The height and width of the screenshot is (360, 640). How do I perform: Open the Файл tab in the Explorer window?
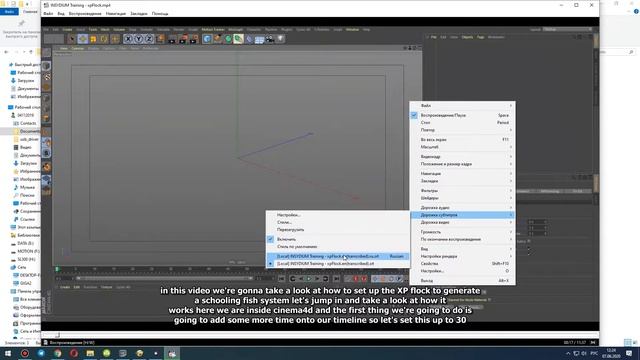coord(9,12)
